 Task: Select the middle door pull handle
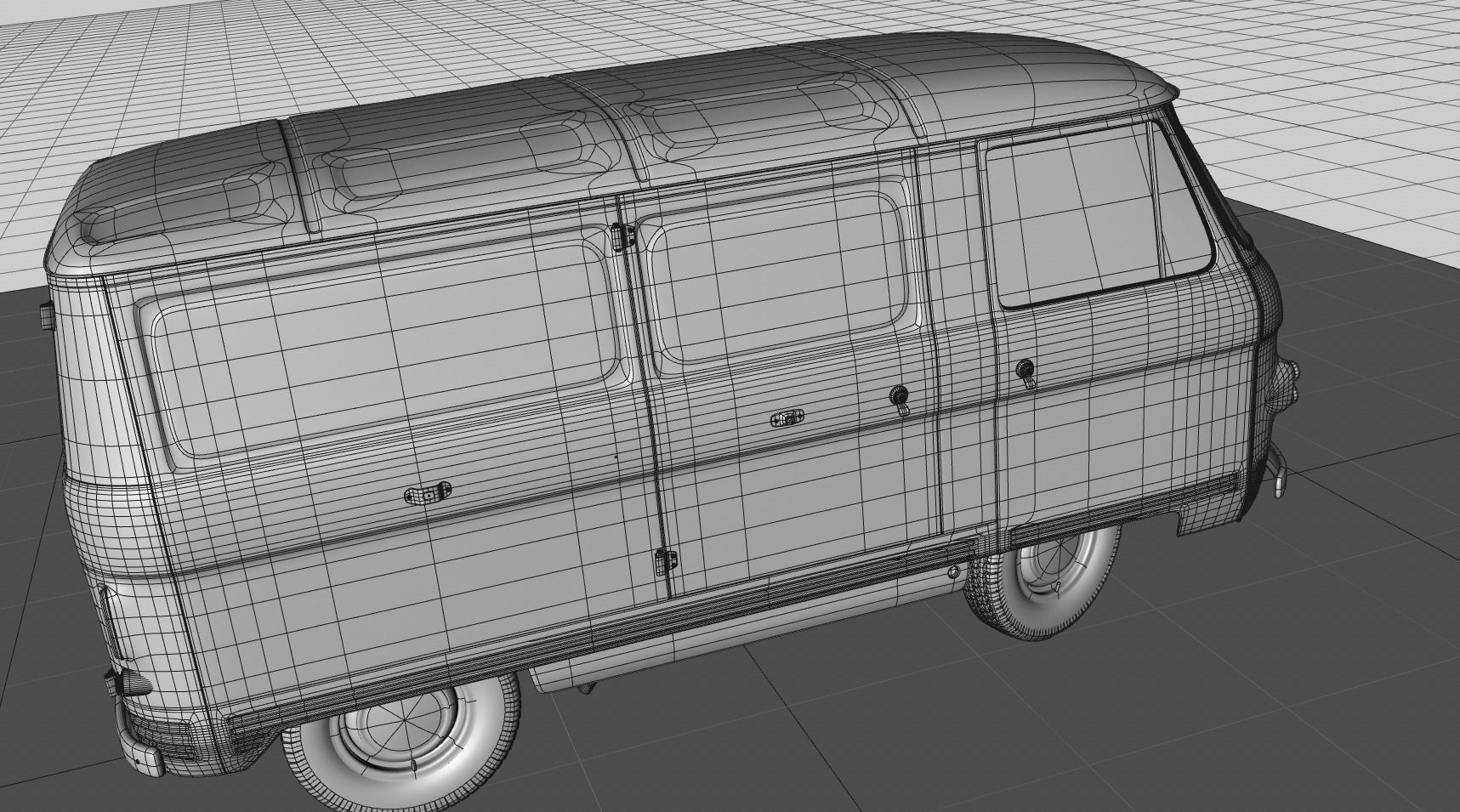[x=788, y=418]
